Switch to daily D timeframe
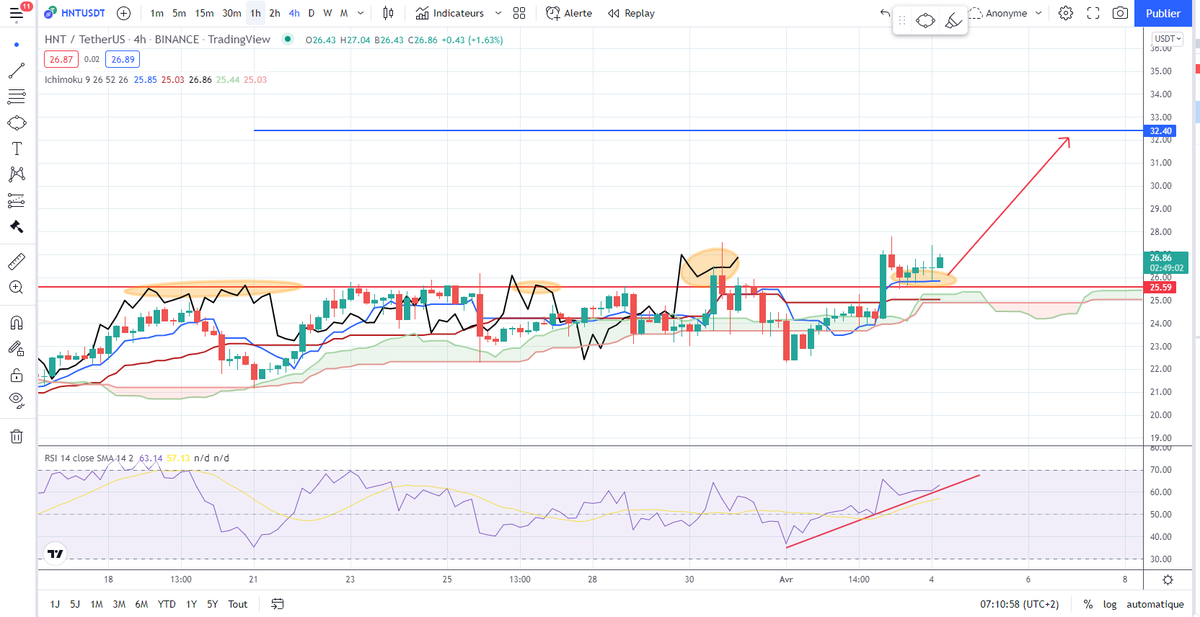Viewport: 1200px width, 617px height. (x=311, y=14)
